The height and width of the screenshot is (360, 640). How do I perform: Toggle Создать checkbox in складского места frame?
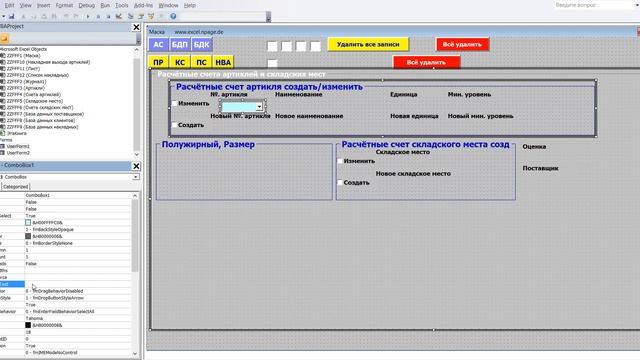pos(340,182)
